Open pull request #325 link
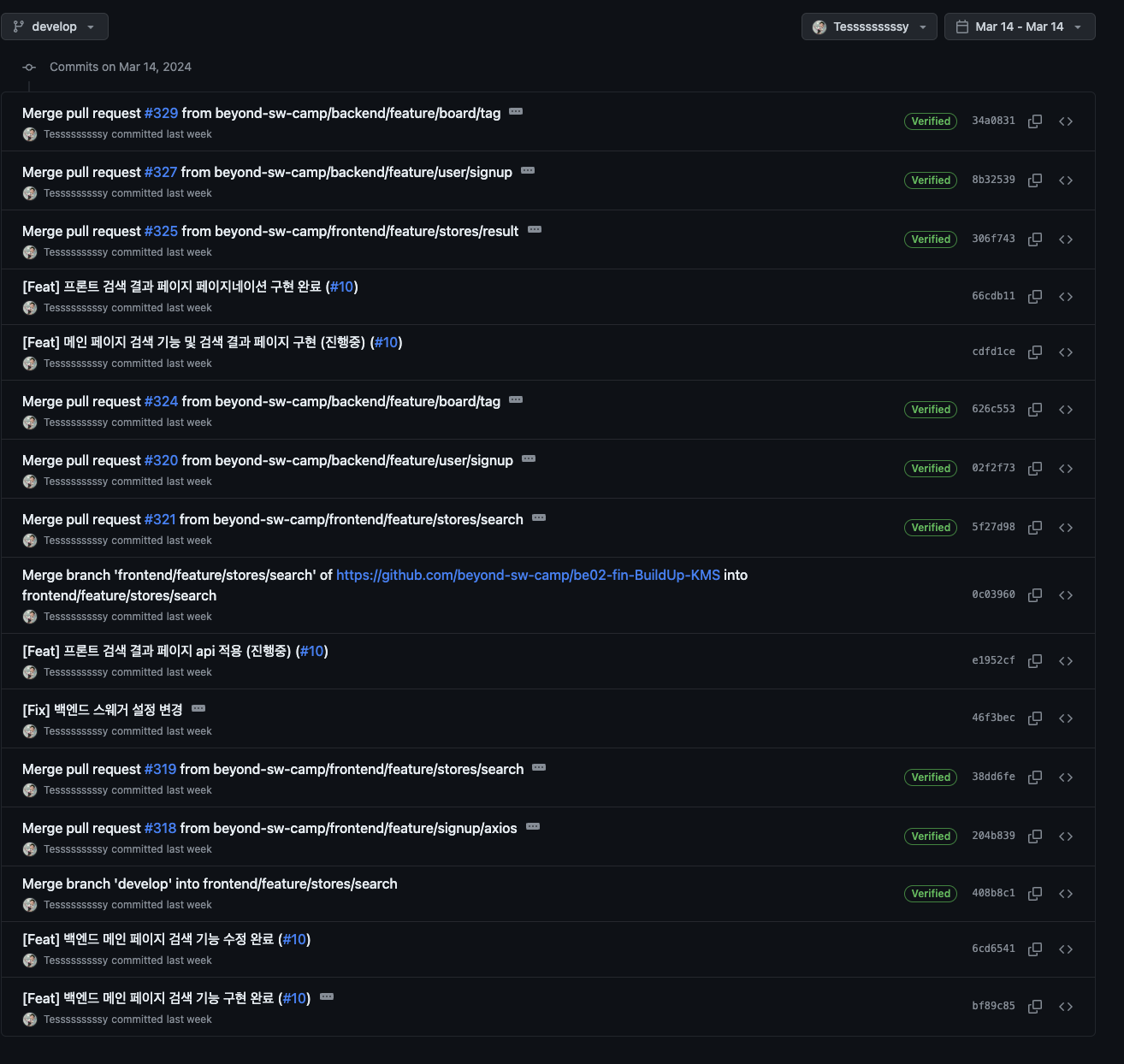Image resolution: width=1124 pixels, height=1064 pixels. tap(161, 231)
